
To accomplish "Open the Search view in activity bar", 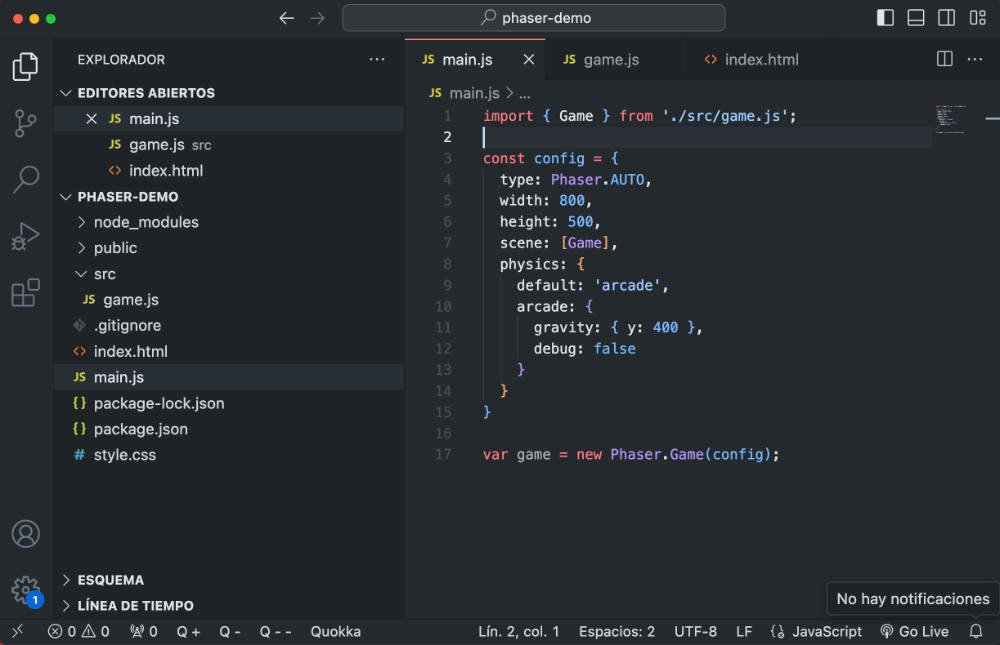I will point(26,180).
